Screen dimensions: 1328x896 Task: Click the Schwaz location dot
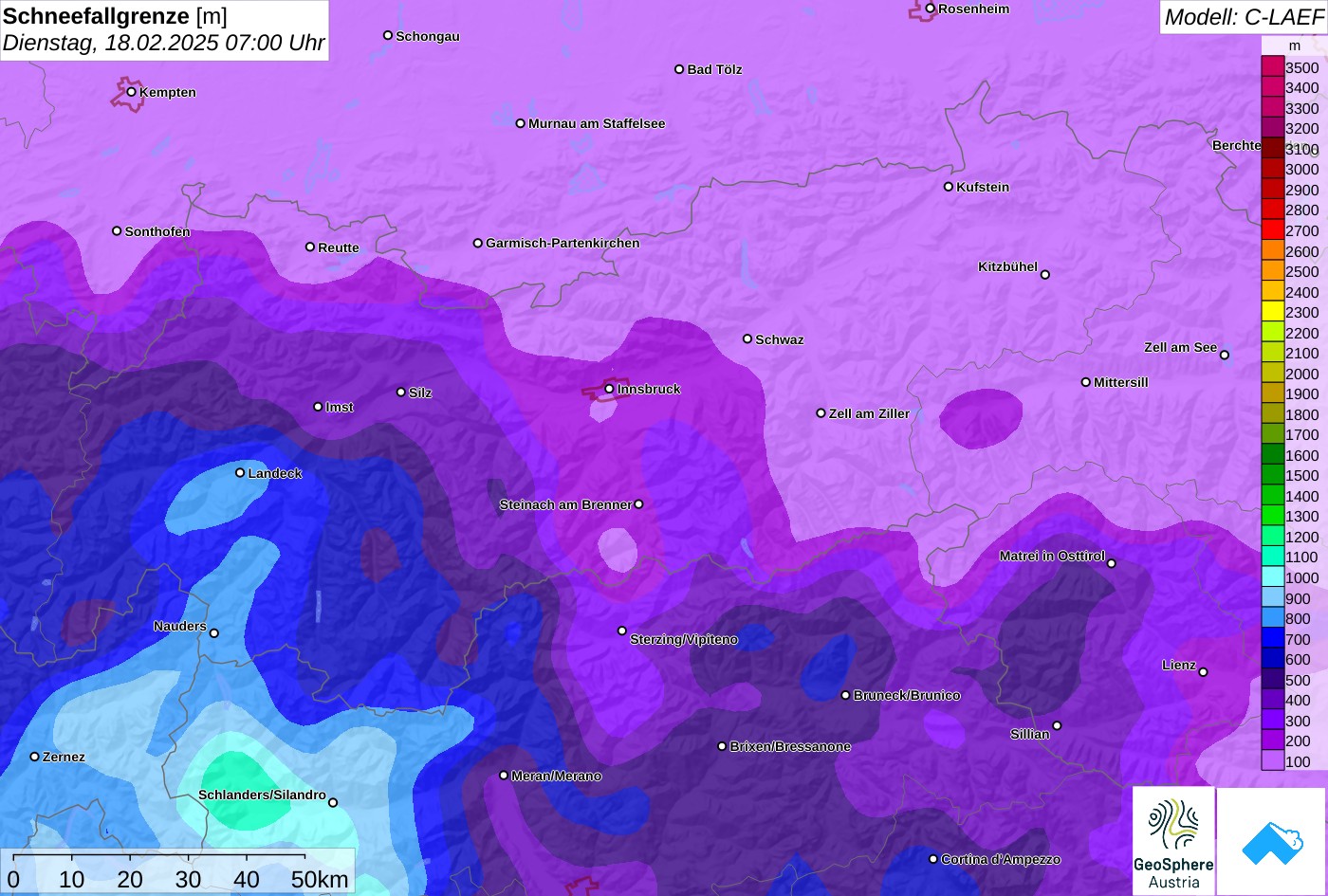[747, 338]
